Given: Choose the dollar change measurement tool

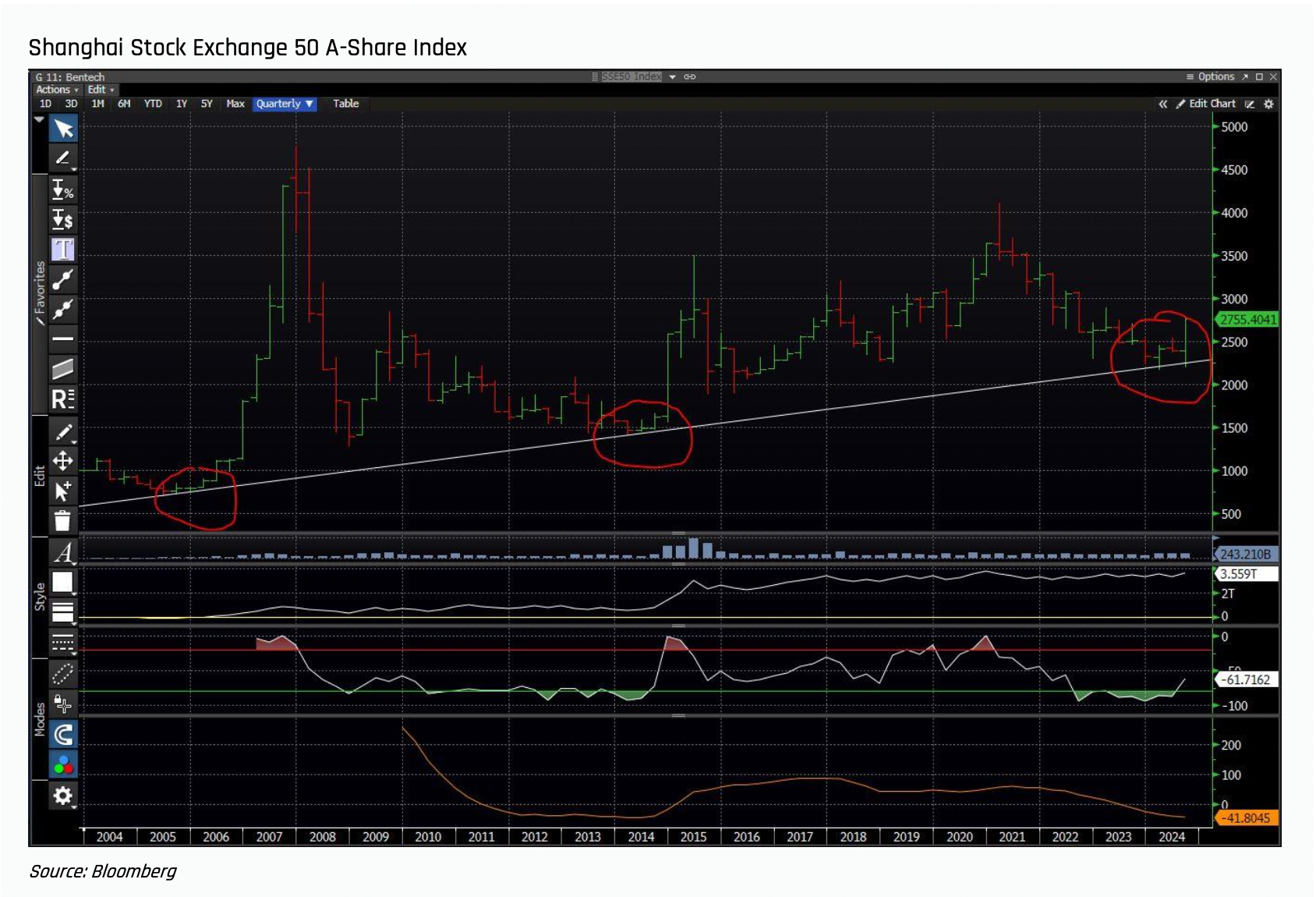Looking at the screenshot, I should pos(62,220).
